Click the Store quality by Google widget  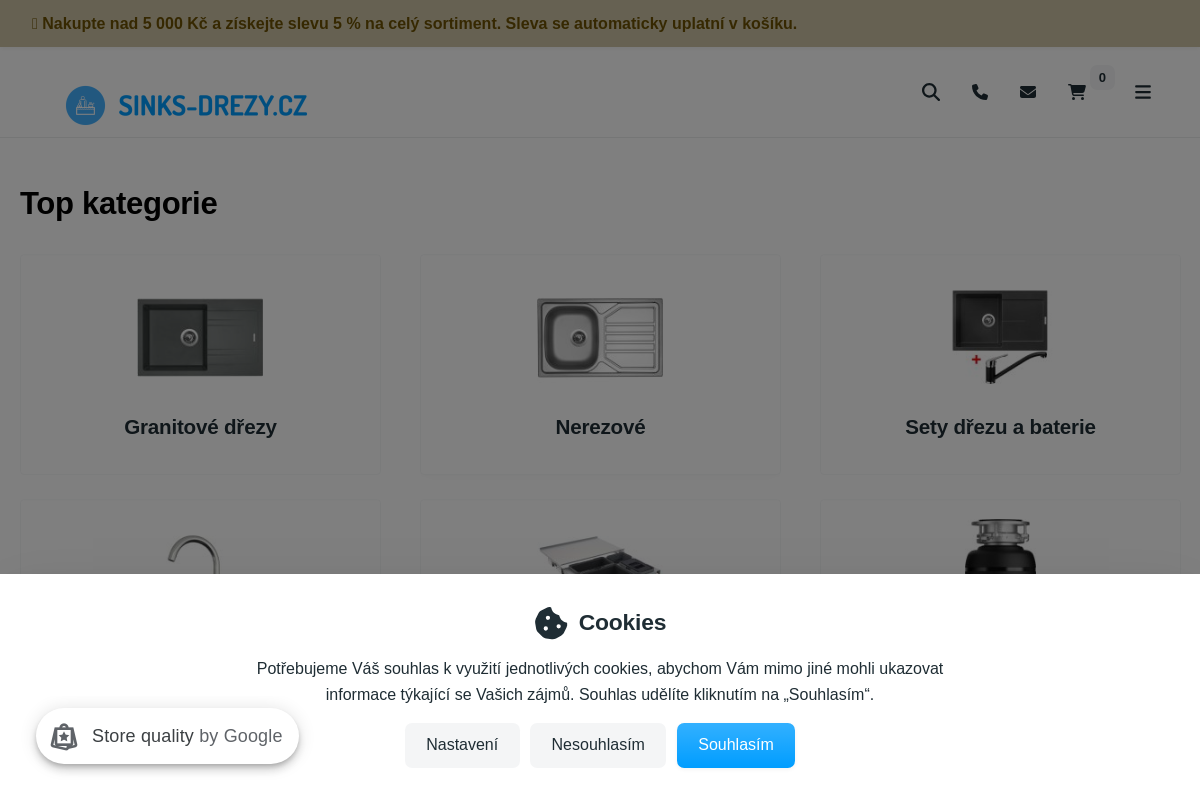point(167,736)
